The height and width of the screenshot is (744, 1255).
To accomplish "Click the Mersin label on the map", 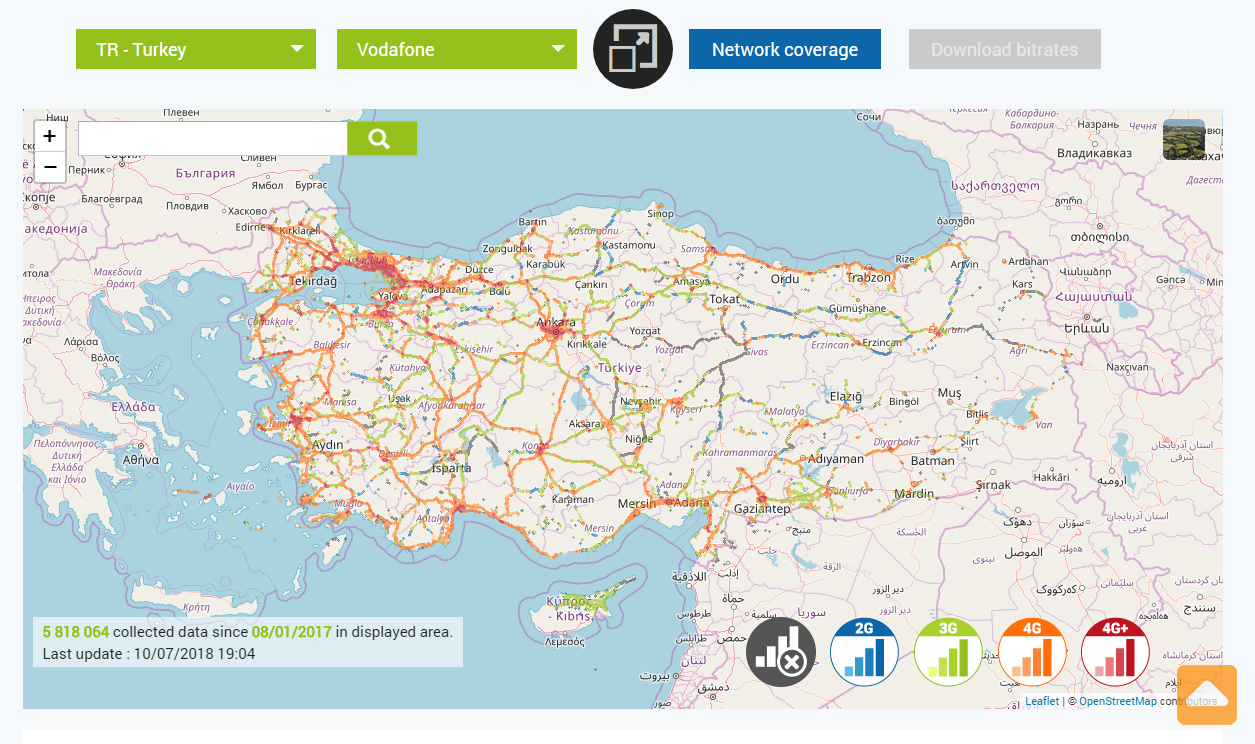I will coord(636,503).
